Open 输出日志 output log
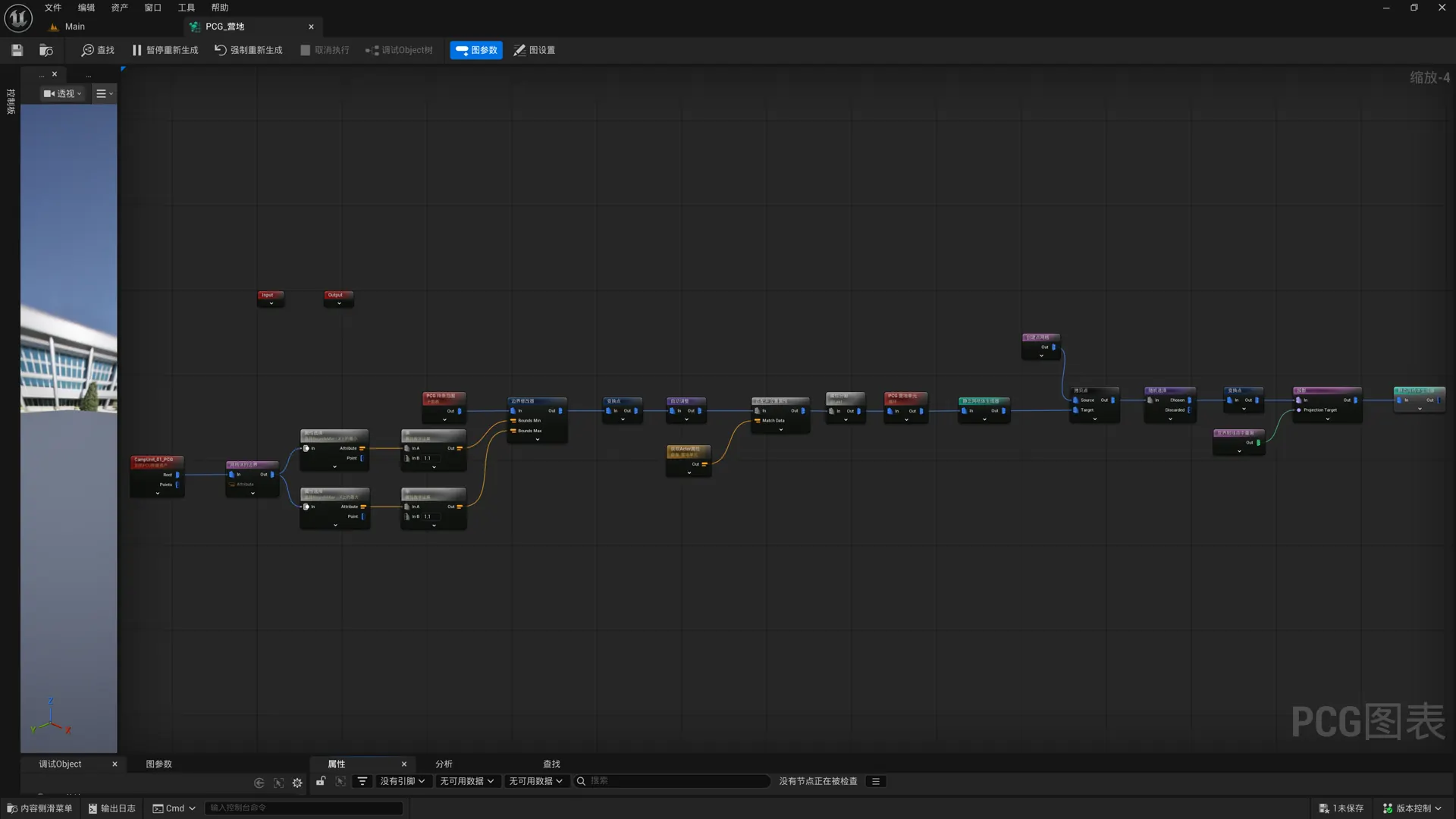1456x819 pixels. pyautogui.click(x=111, y=808)
